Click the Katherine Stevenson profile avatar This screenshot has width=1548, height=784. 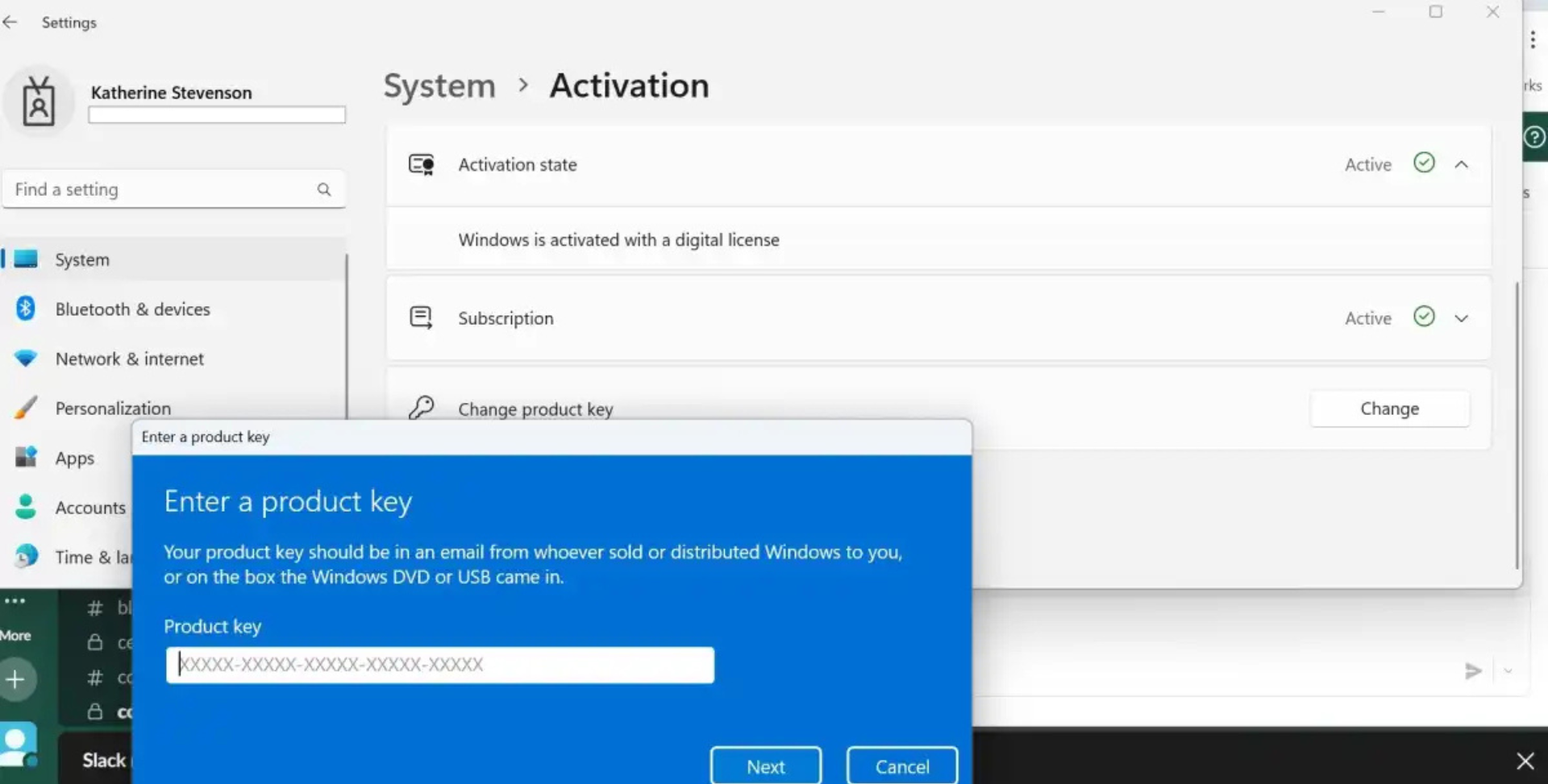point(38,102)
